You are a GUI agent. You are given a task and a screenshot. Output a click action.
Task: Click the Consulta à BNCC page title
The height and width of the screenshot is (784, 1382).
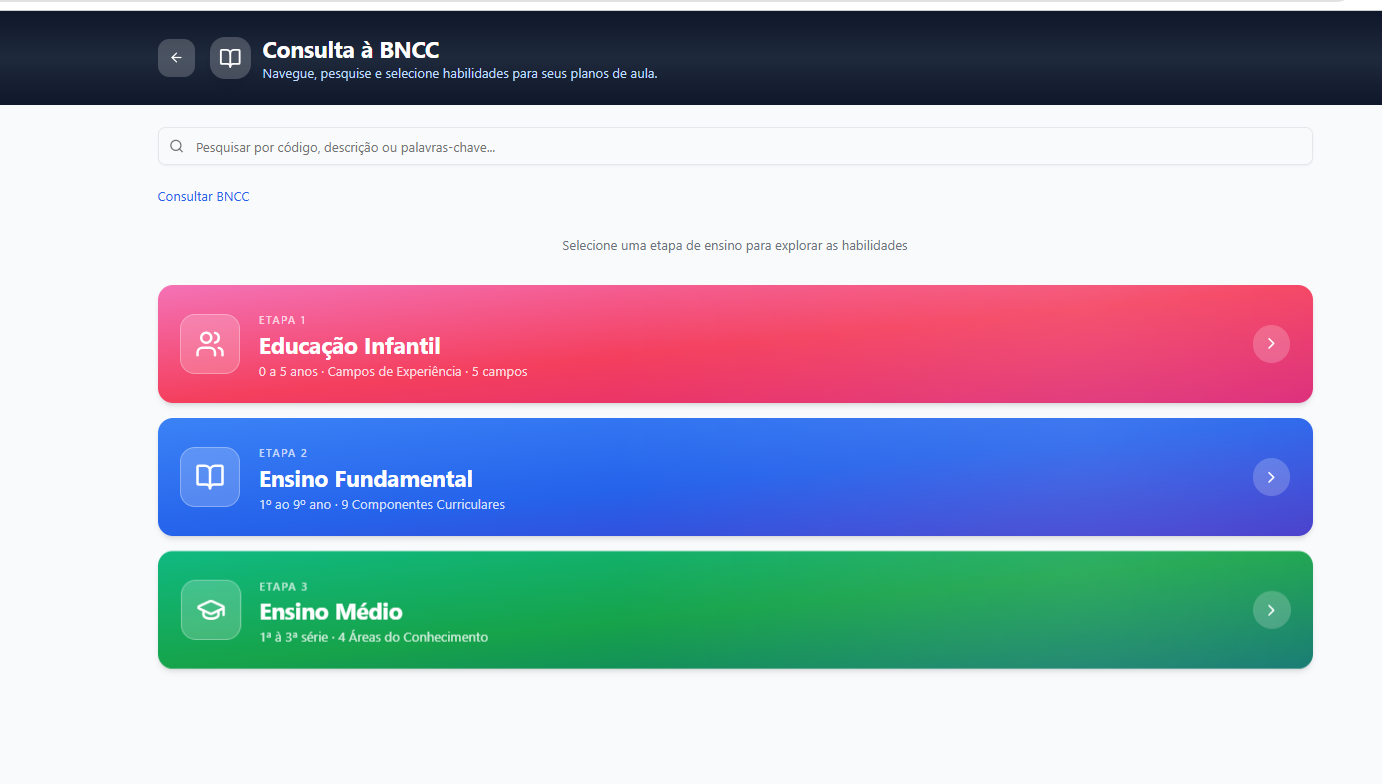[351, 50]
